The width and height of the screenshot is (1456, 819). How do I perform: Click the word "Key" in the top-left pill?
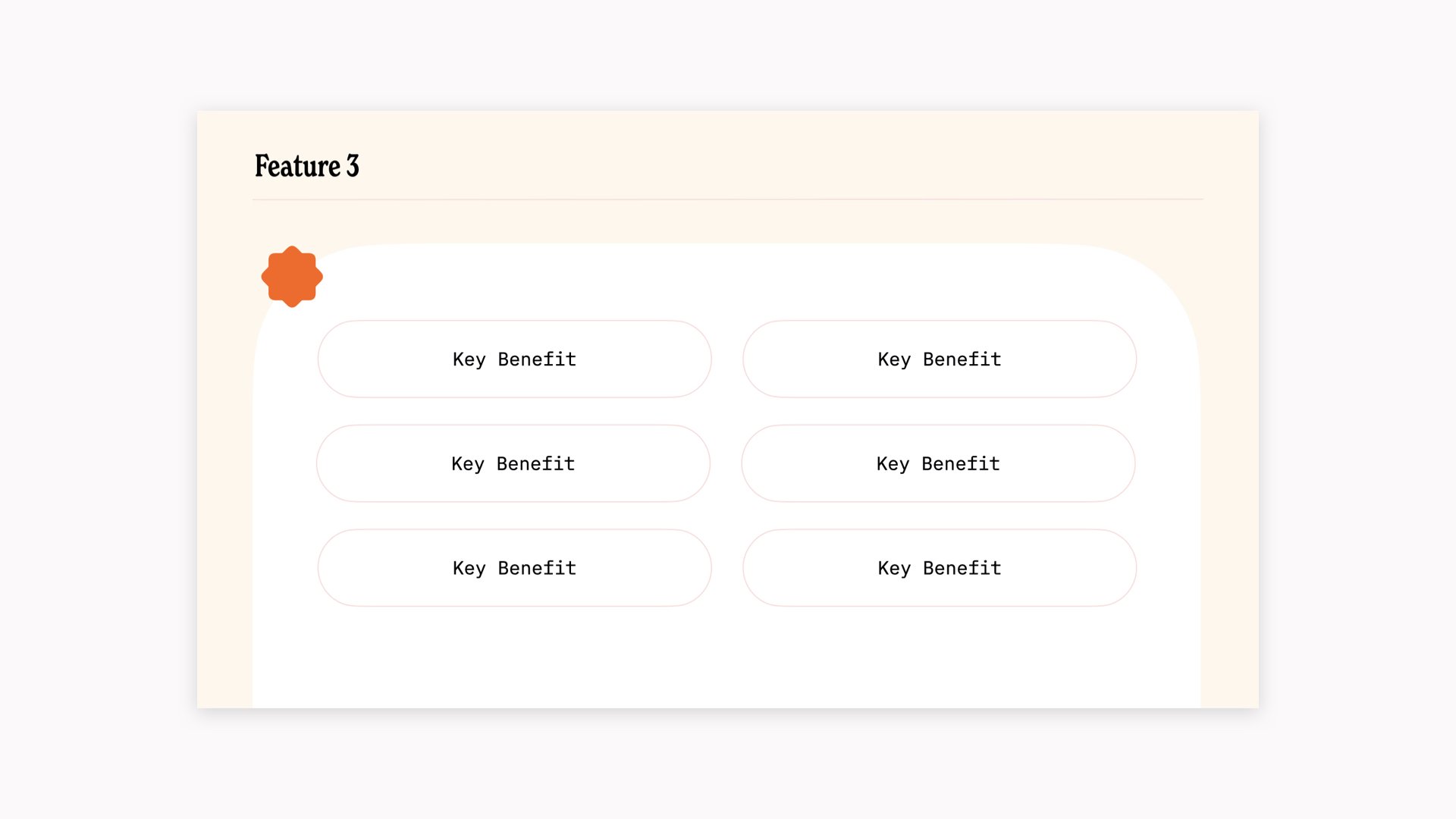[x=469, y=359]
